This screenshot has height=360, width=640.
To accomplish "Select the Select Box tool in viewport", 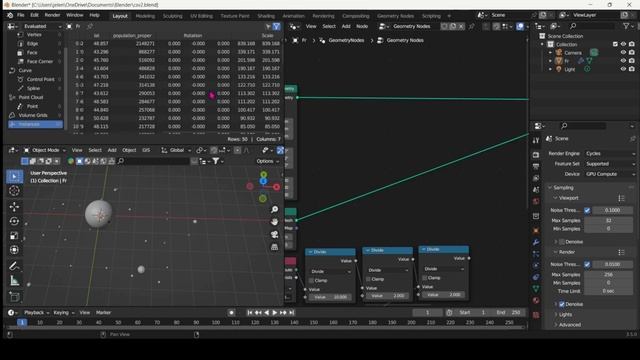I will 14,176.
